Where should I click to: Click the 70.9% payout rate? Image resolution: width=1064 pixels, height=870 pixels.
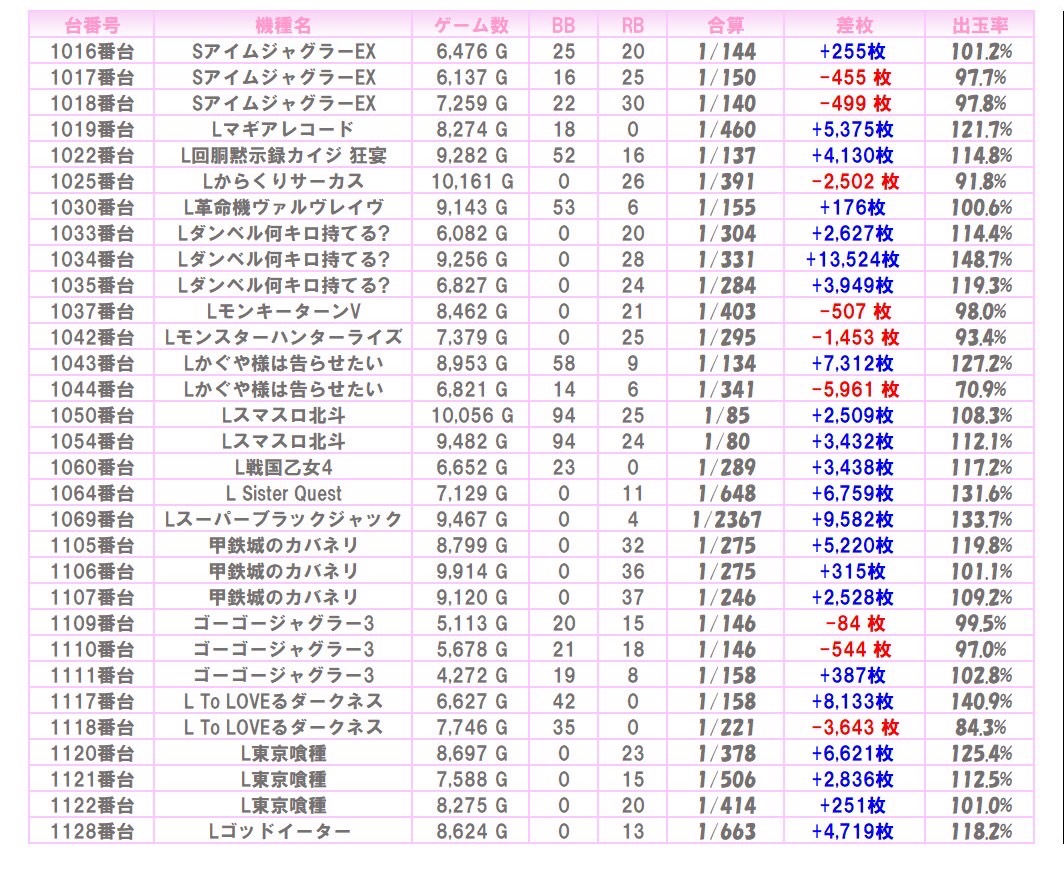coord(981,390)
